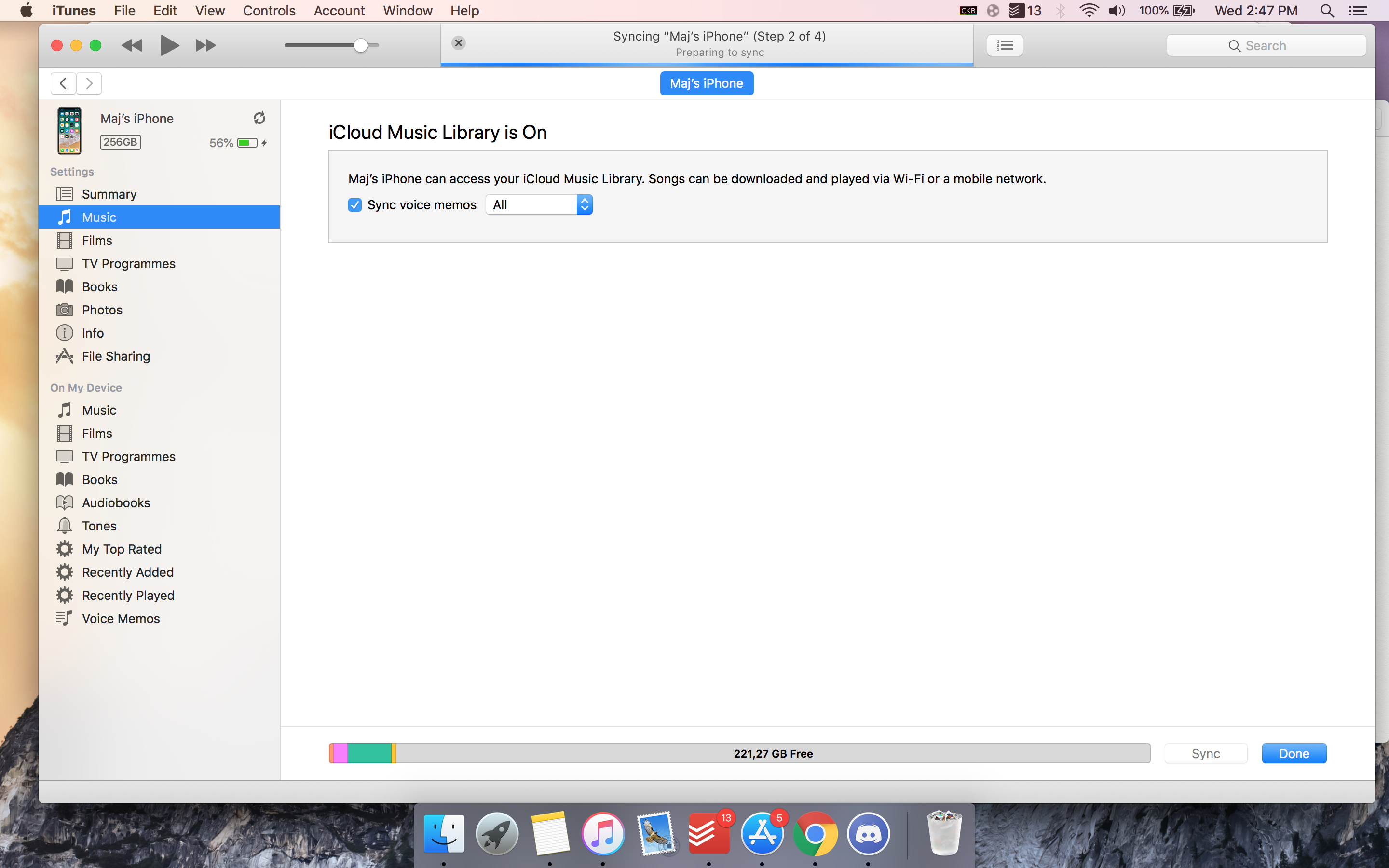Open the Account menu
This screenshot has height=868, width=1389.
tap(339, 11)
